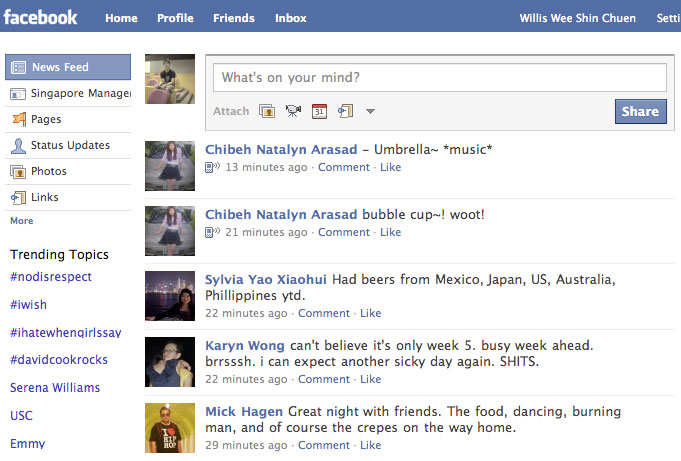
Task: Click the Photos icon in sidebar
Action: [18, 172]
